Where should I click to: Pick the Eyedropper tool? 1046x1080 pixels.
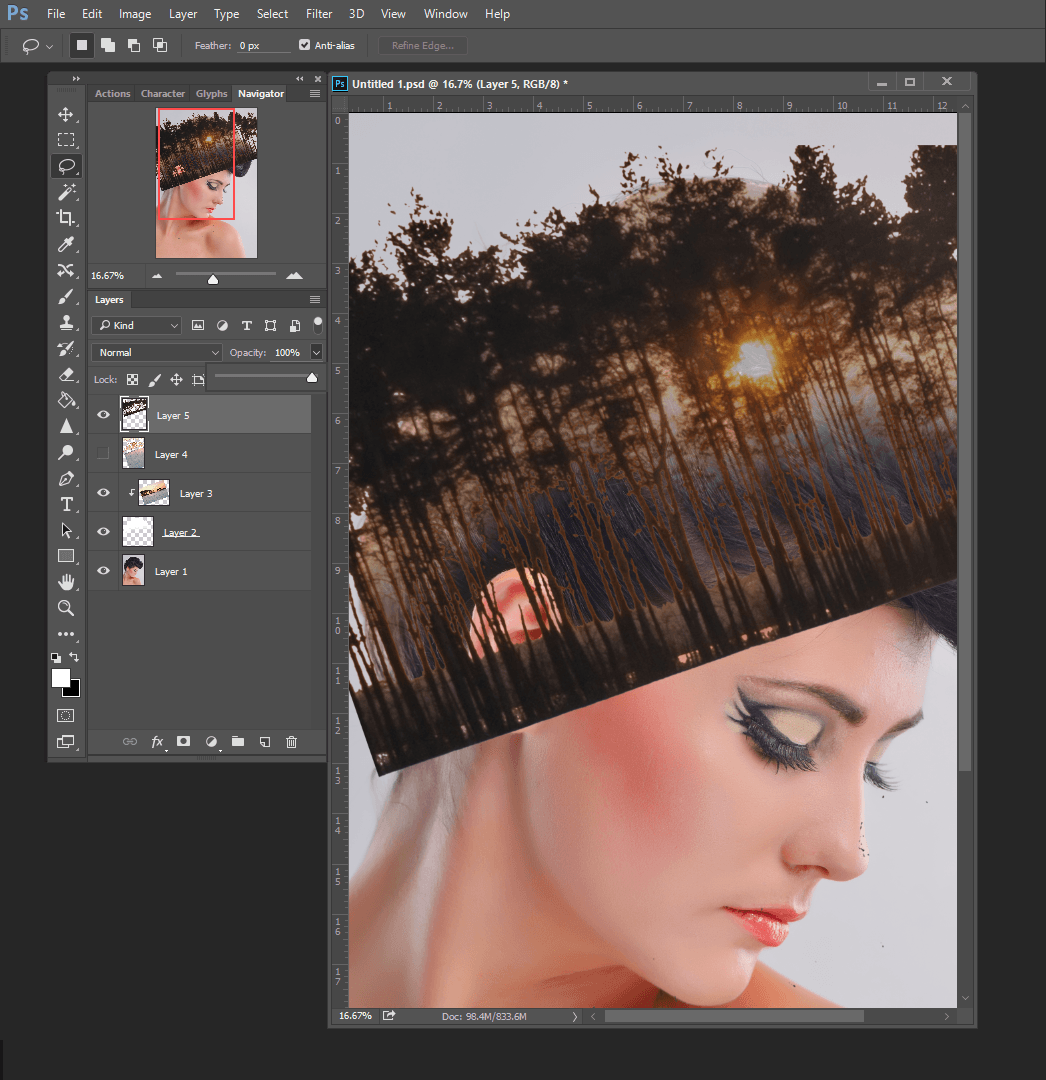click(66, 244)
